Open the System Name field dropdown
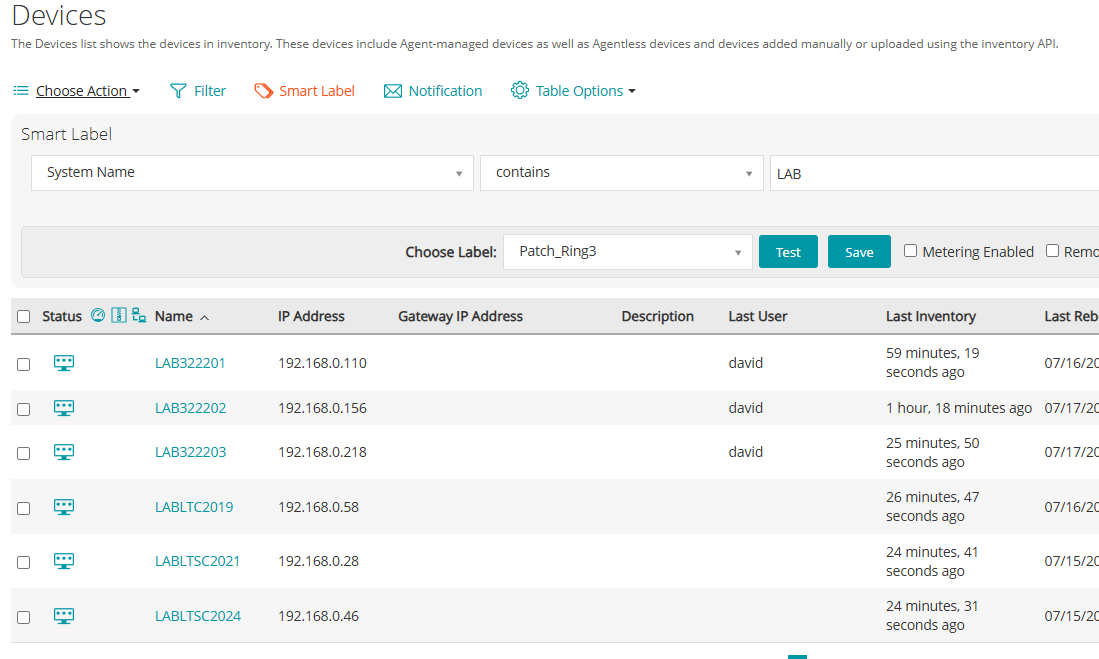Screen dimensions: 1099x659 (252, 173)
